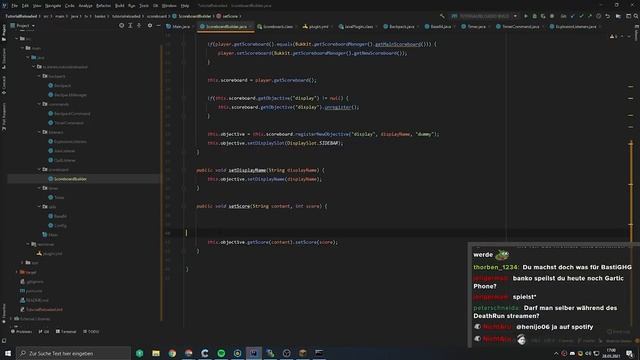
Task: Click inspection warnings indicator in editor
Action: (614, 36)
